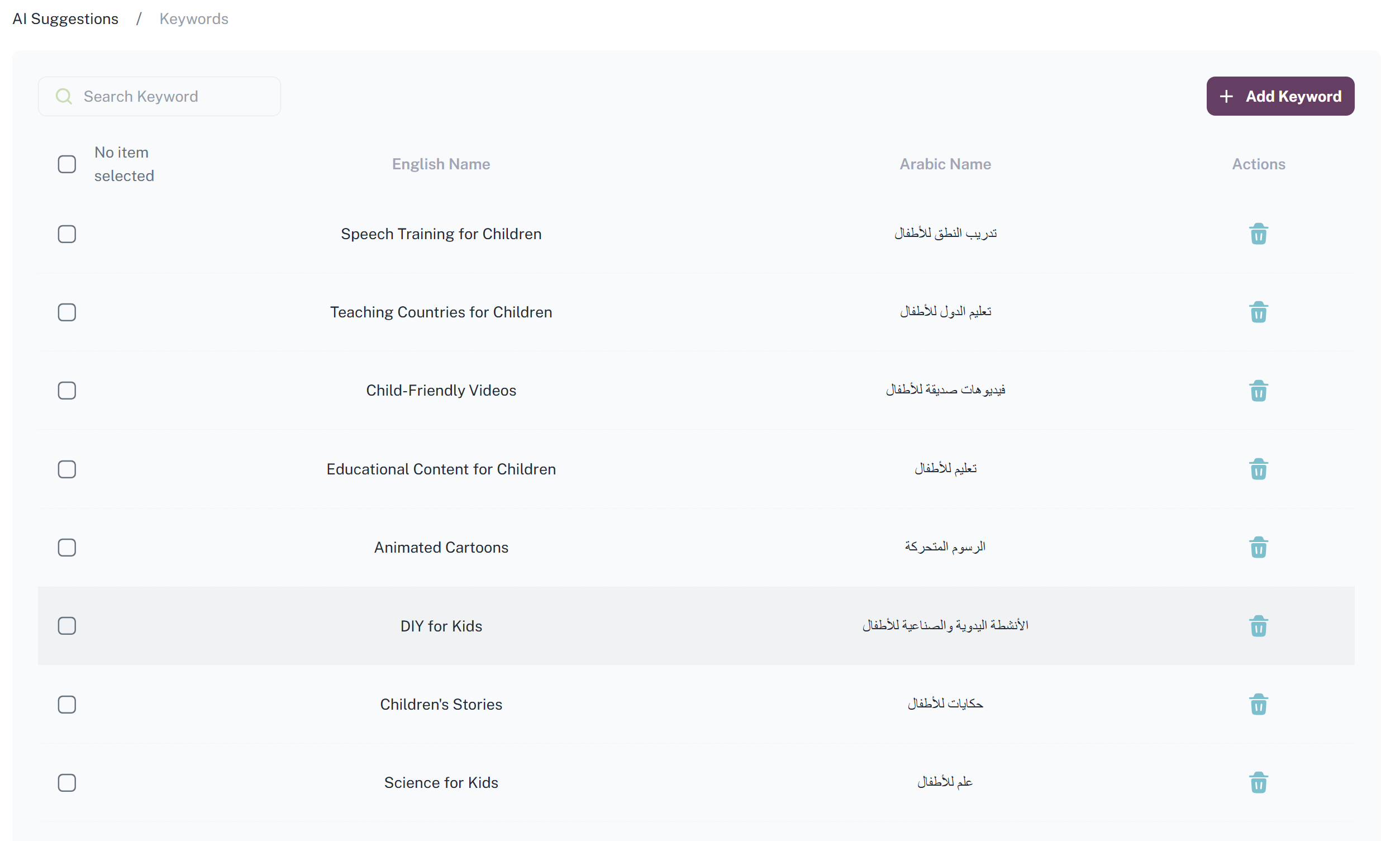Click the English Name column header
This screenshot has width=1400, height=841.
pos(441,164)
